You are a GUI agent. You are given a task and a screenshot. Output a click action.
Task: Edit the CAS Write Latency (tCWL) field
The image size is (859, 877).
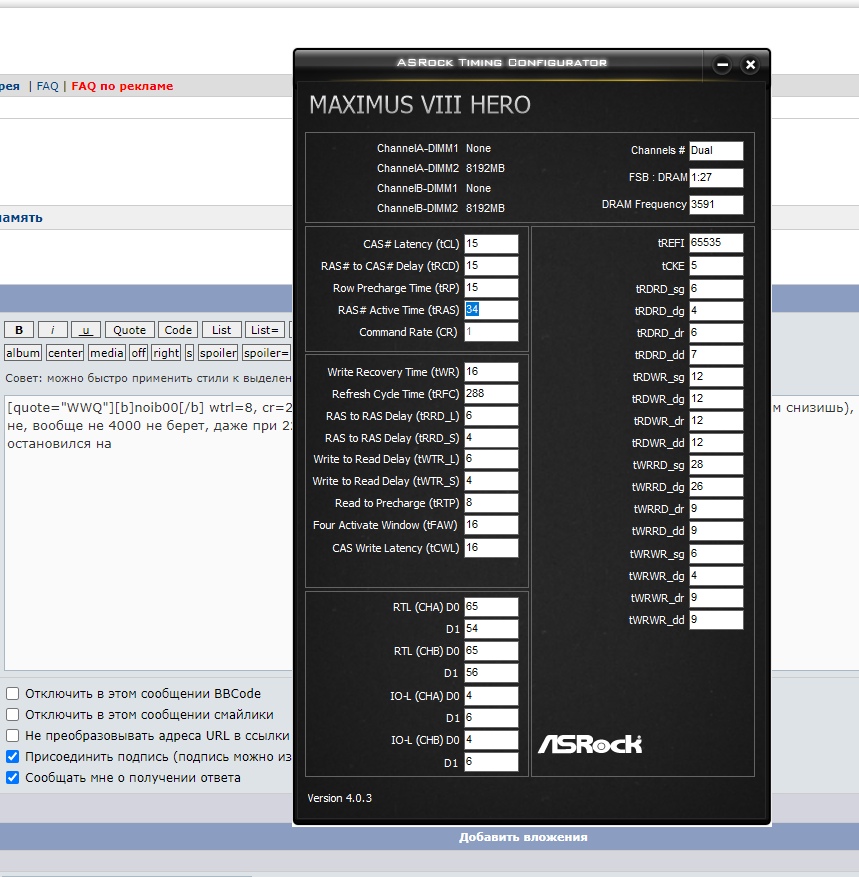[x=491, y=548]
